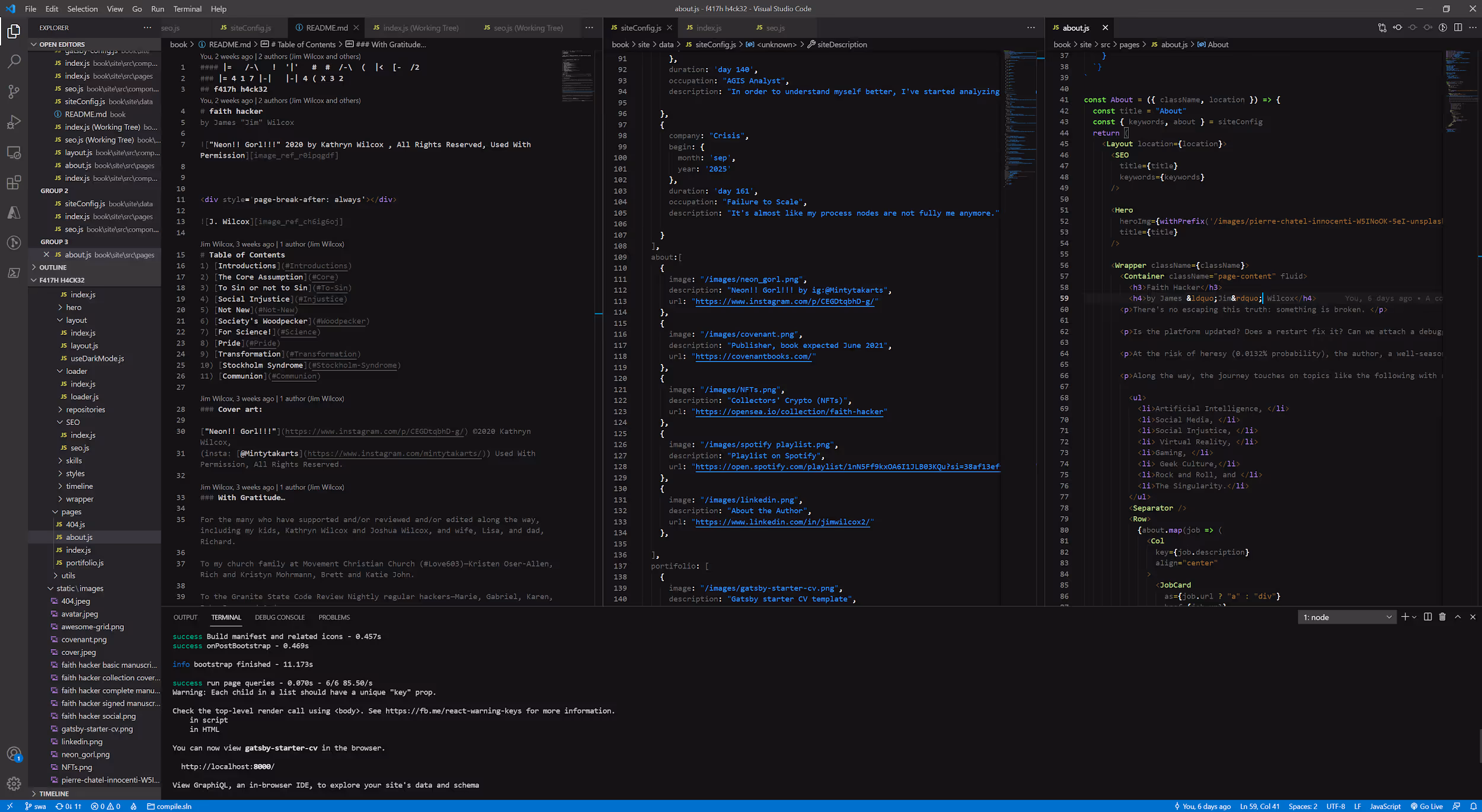Open the terminal selector dropdown '1: node'

click(x=1346, y=617)
